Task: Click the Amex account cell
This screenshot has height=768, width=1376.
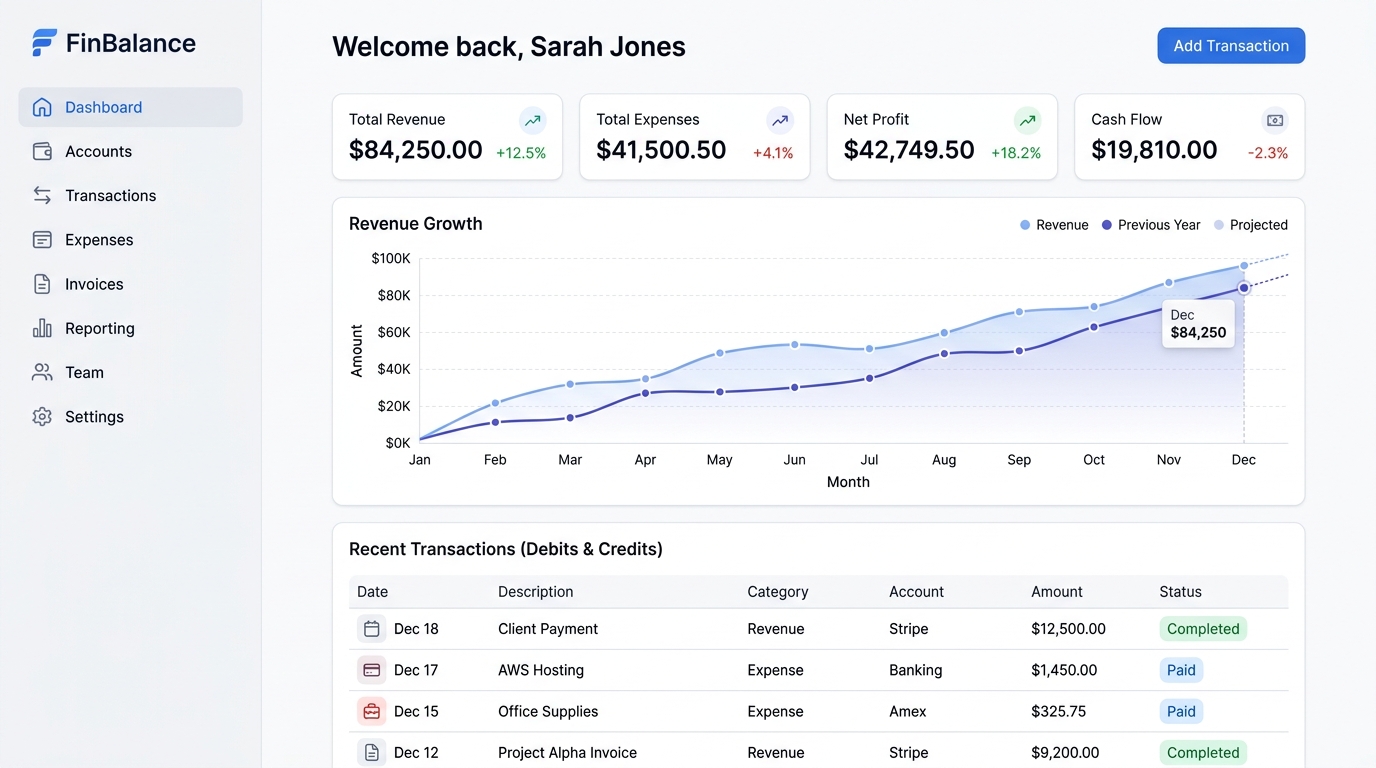Action: coord(908,711)
